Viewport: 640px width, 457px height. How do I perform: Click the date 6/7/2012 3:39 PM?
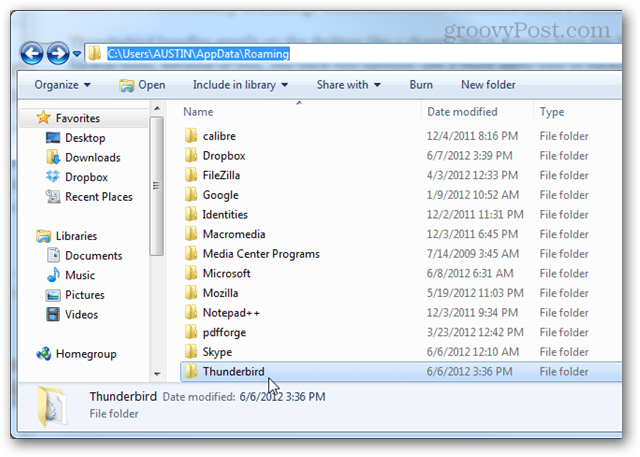[x=469, y=155]
